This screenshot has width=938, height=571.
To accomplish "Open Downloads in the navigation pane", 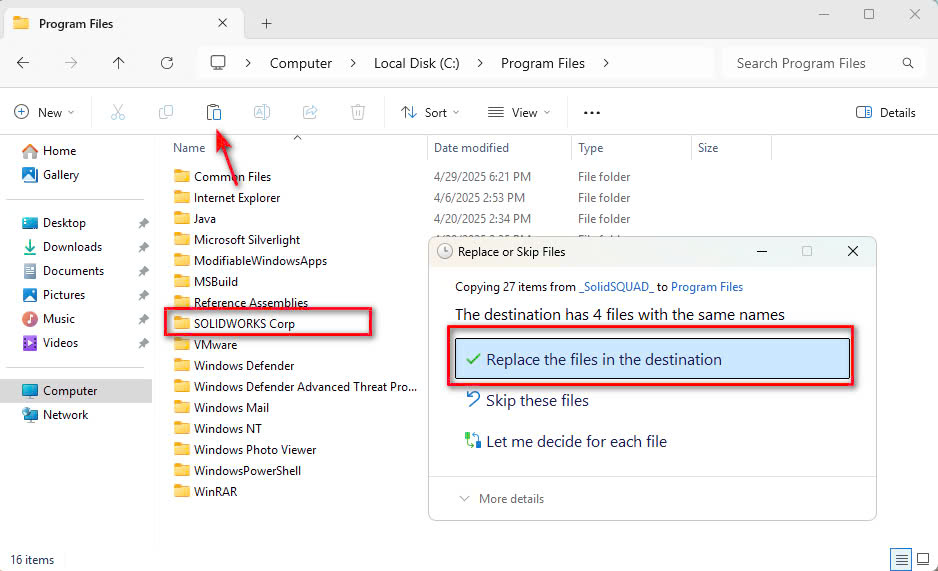I will point(62,247).
